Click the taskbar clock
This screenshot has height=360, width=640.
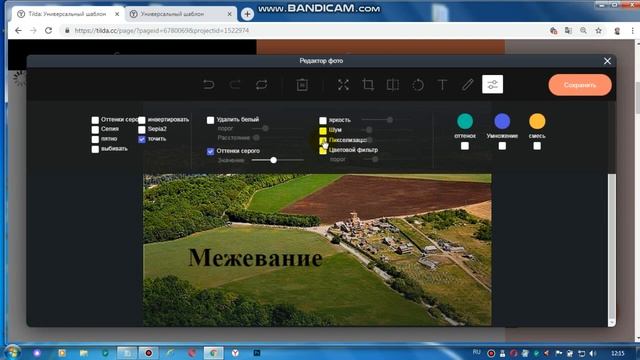[618, 353]
